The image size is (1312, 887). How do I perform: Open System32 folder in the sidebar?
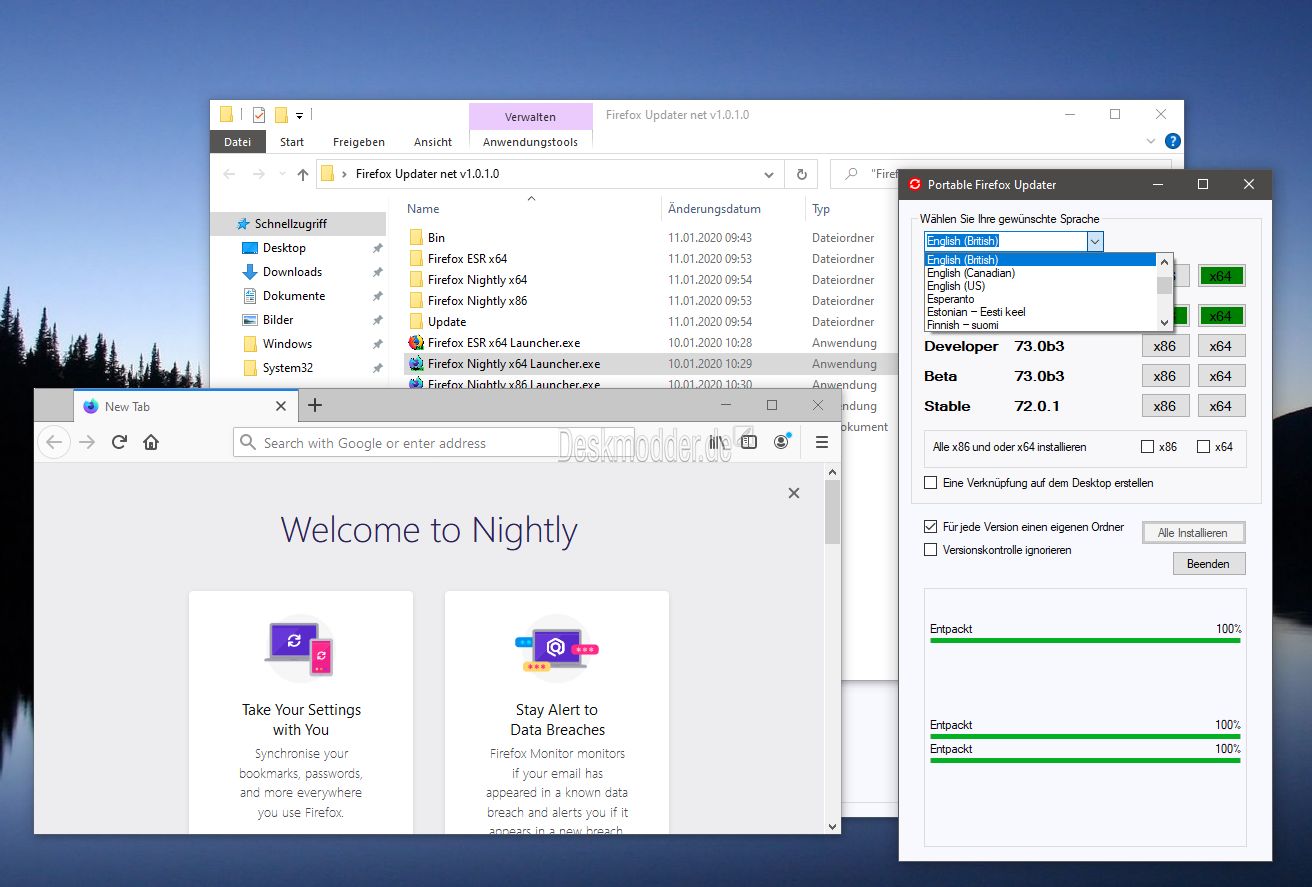click(x=288, y=368)
